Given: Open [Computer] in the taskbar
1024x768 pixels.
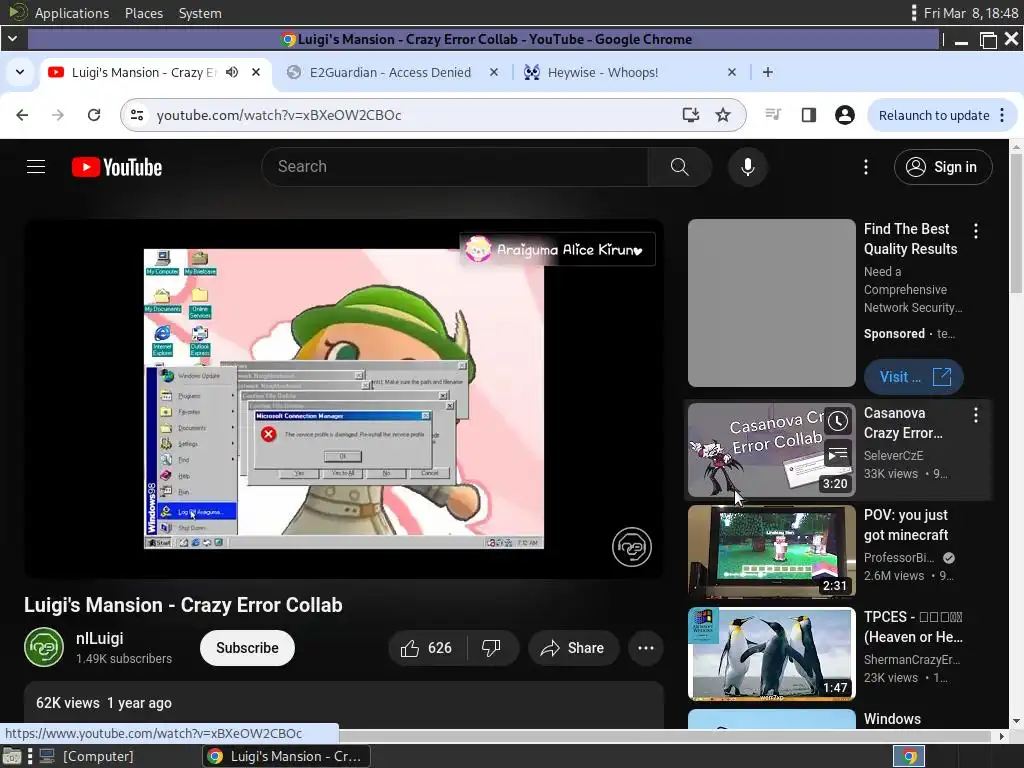Looking at the screenshot, I should pyautogui.click(x=86, y=756).
